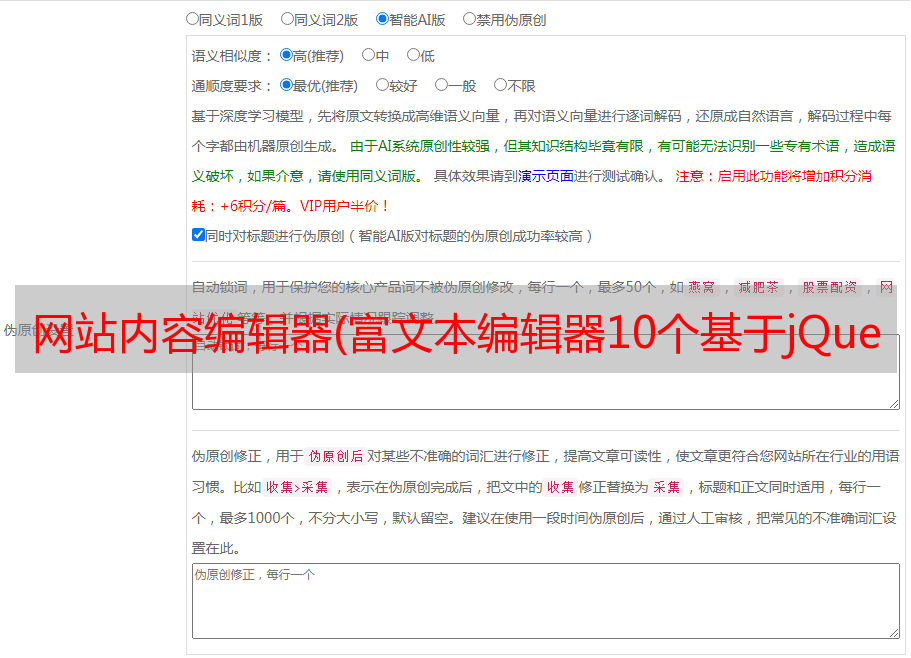Click the 燕窝 example tag
Screen dimensions: 911x658
click(701, 287)
